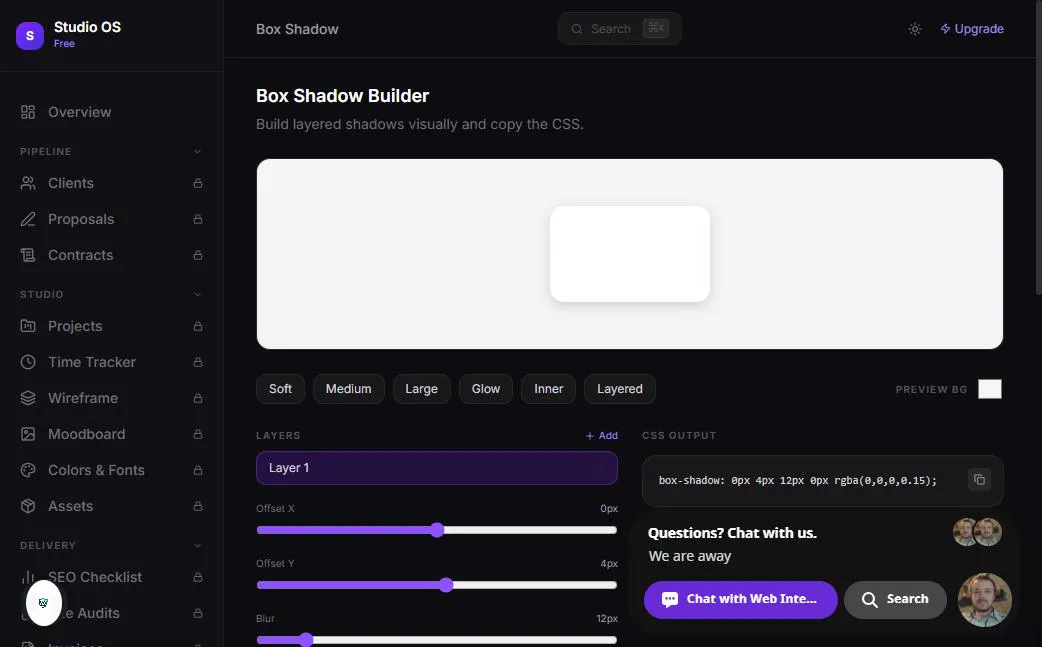1042x647 pixels.
Task: Open the SEO Checklist sidebar item
Action: 112,577
